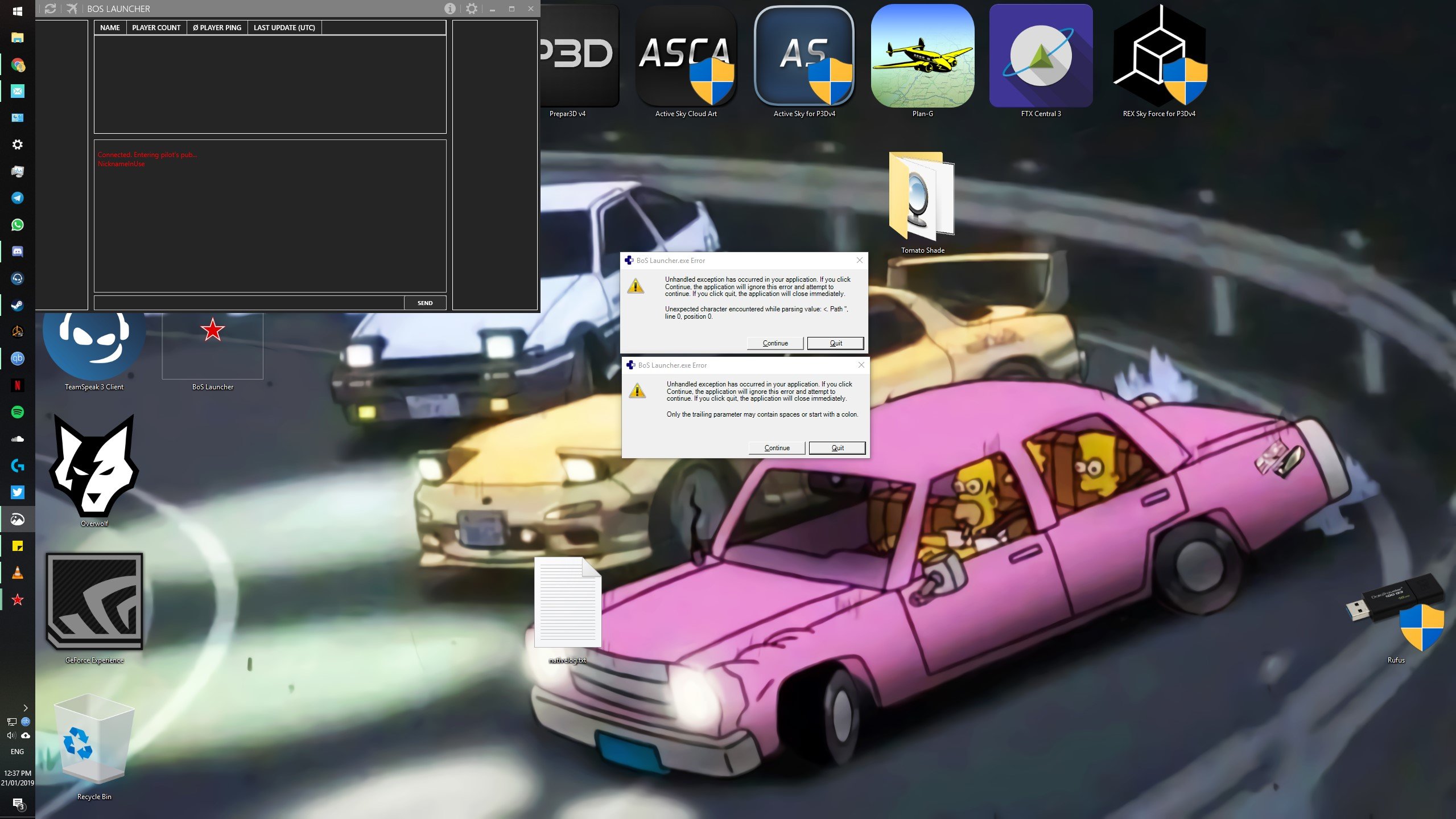Click the SEND button in the chat
This screenshot has height=819, width=1456.
click(x=425, y=303)
